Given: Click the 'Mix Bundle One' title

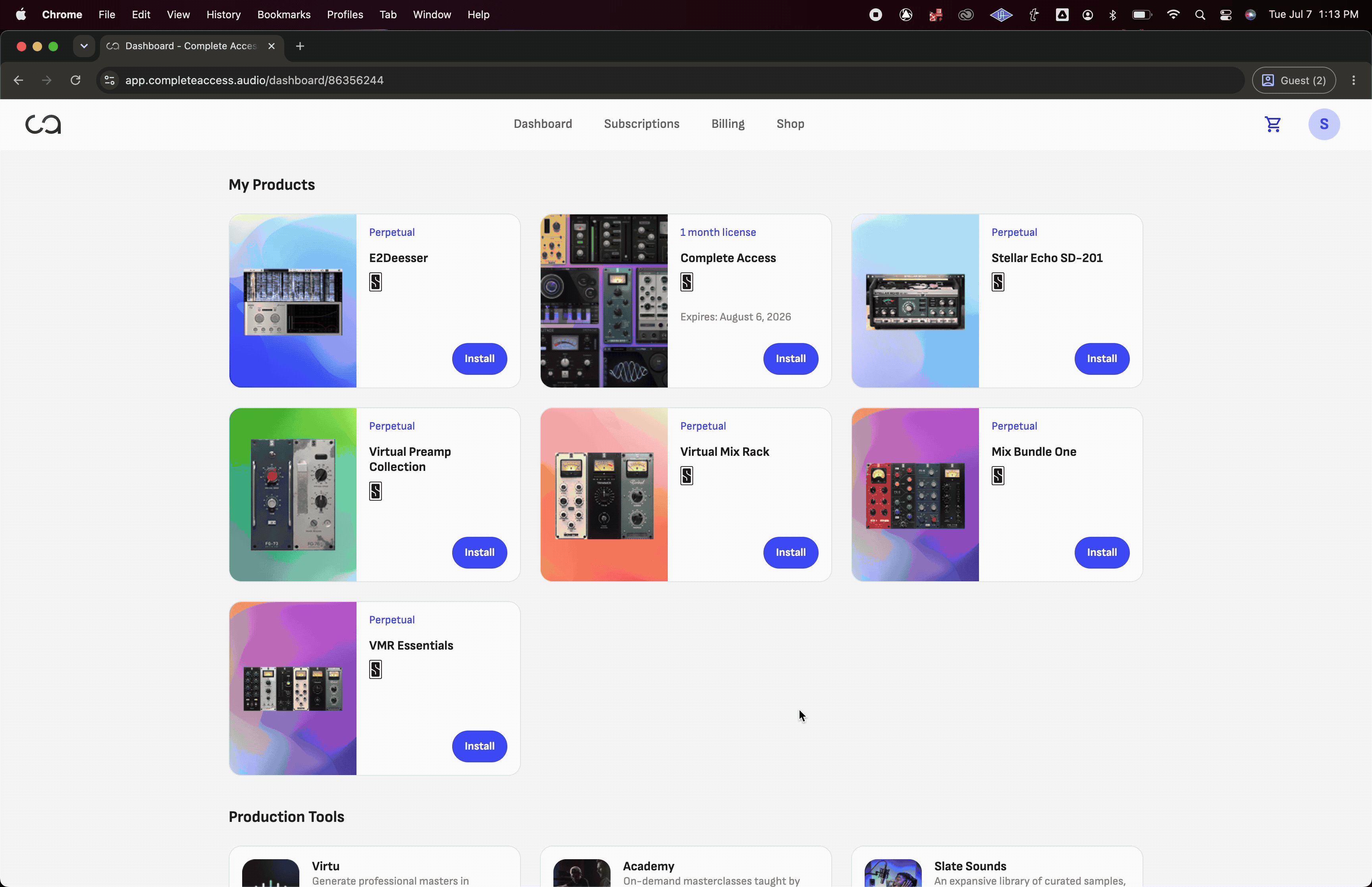Looking at the screenshot, I should [1033, 451].
